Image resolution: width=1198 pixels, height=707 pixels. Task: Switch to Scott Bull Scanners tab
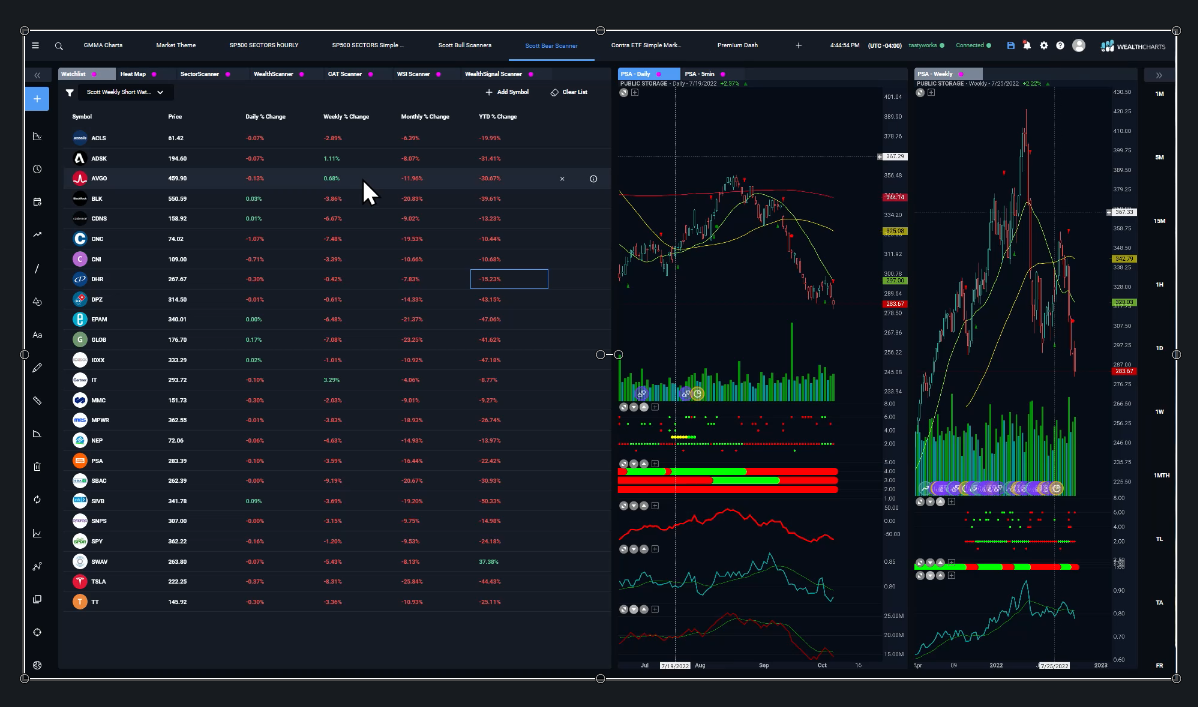(x=465, y=45)
